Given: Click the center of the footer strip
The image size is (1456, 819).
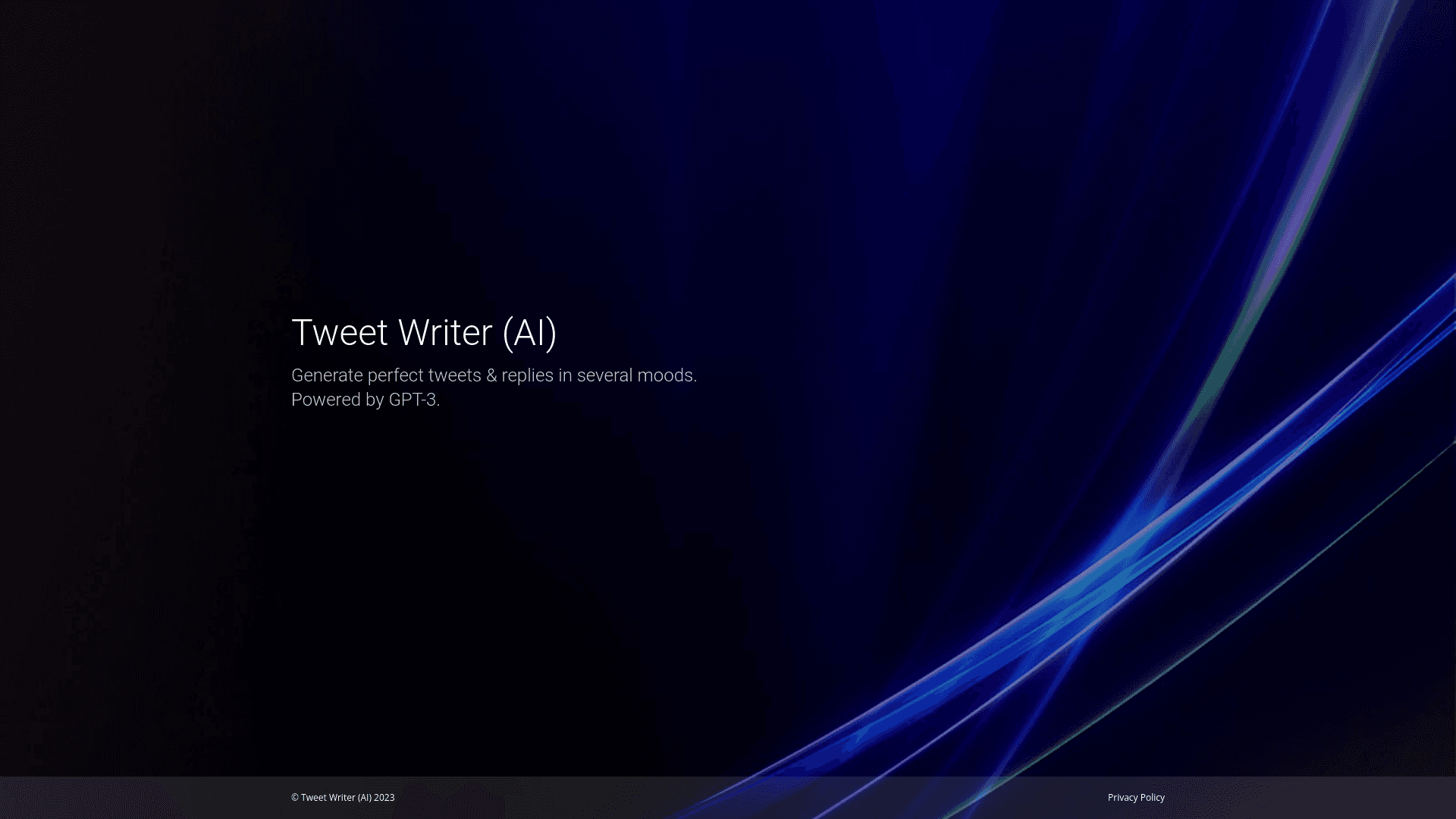Looking at the screenshot, I should pyautogui.click(x=728, y=797).
